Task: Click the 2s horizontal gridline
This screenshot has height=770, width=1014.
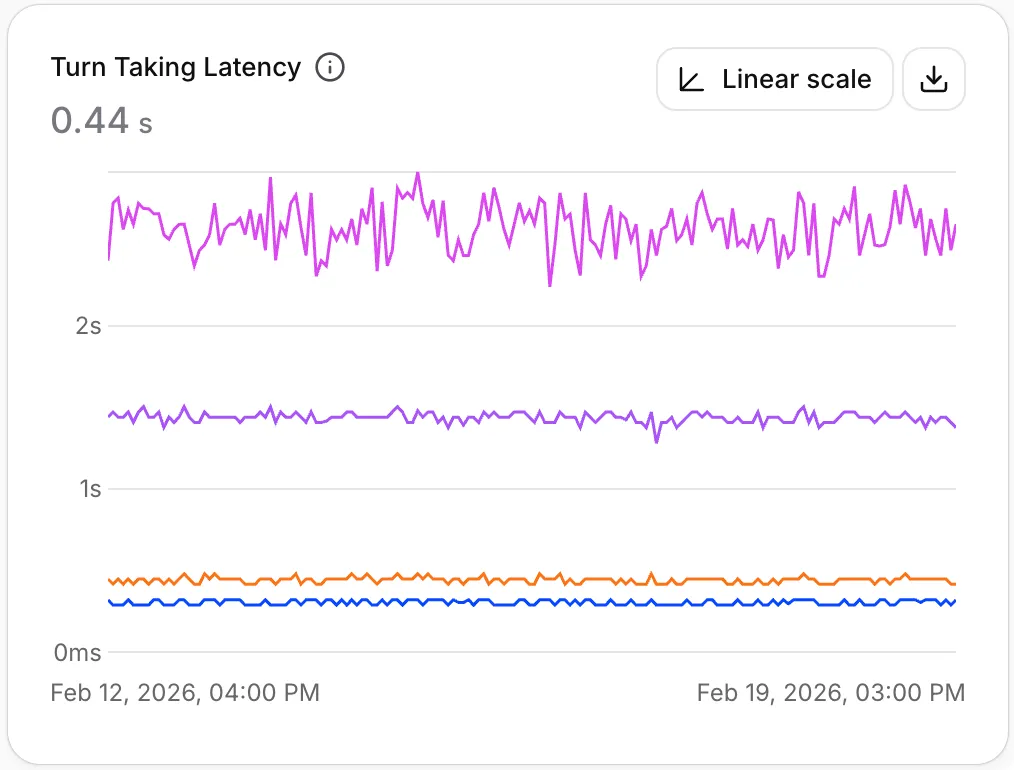Action: pyautogui.click(x=532, y=326)
